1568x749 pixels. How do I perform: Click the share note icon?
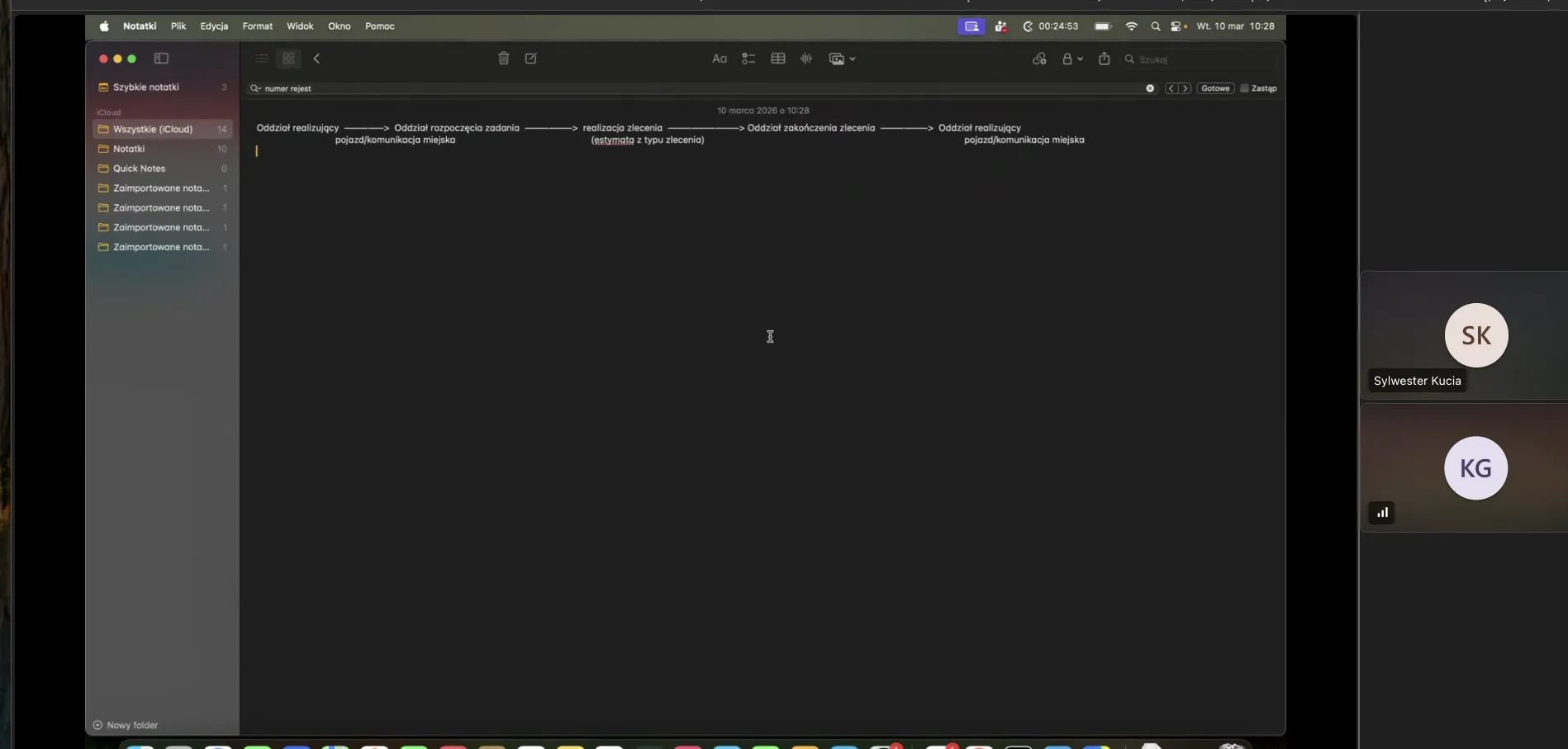[x=1104, y=59]
